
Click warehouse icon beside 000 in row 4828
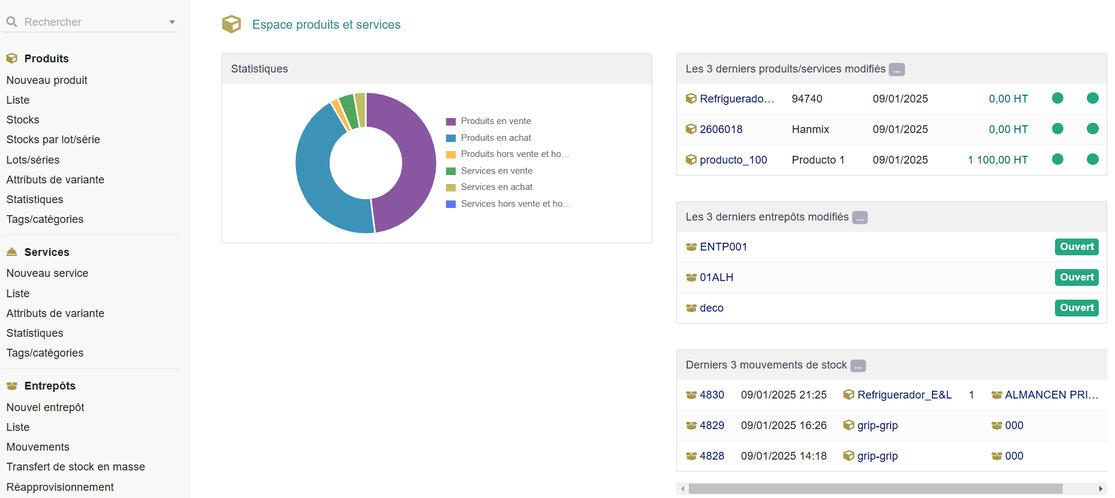[x=996, y=456]
